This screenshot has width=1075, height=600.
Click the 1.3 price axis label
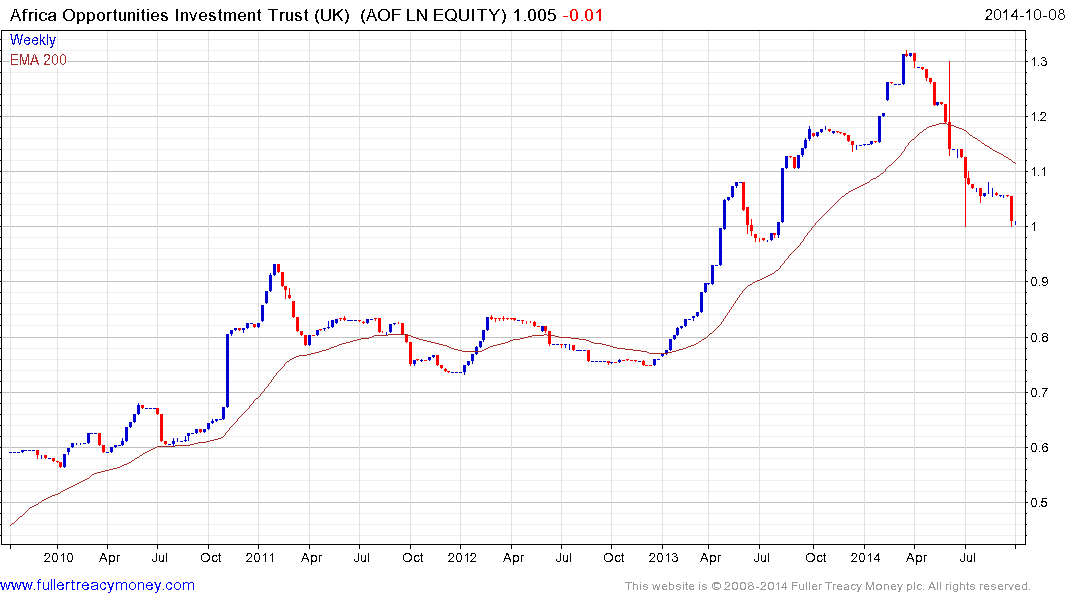point(1039,62)
